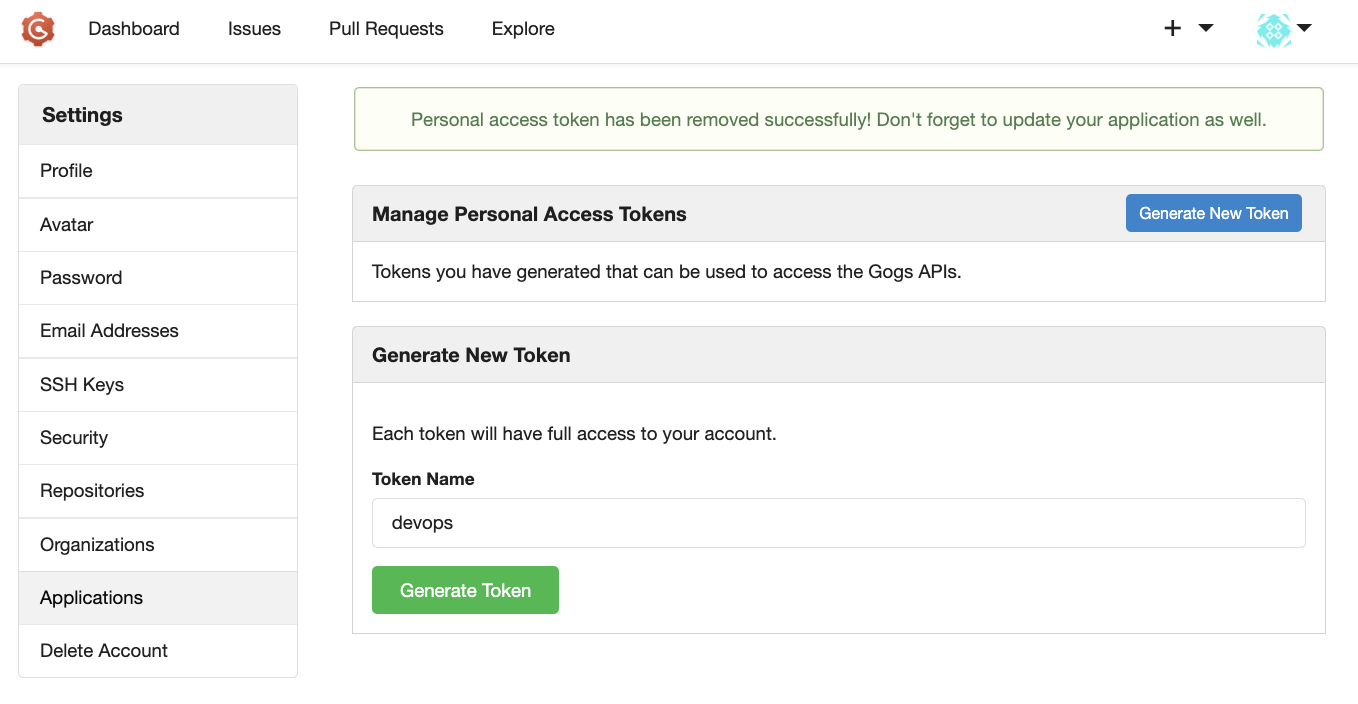This screenshot has width=1358, height=704.
Task: Open Email Addresses settings
Action: coord(109,331)
